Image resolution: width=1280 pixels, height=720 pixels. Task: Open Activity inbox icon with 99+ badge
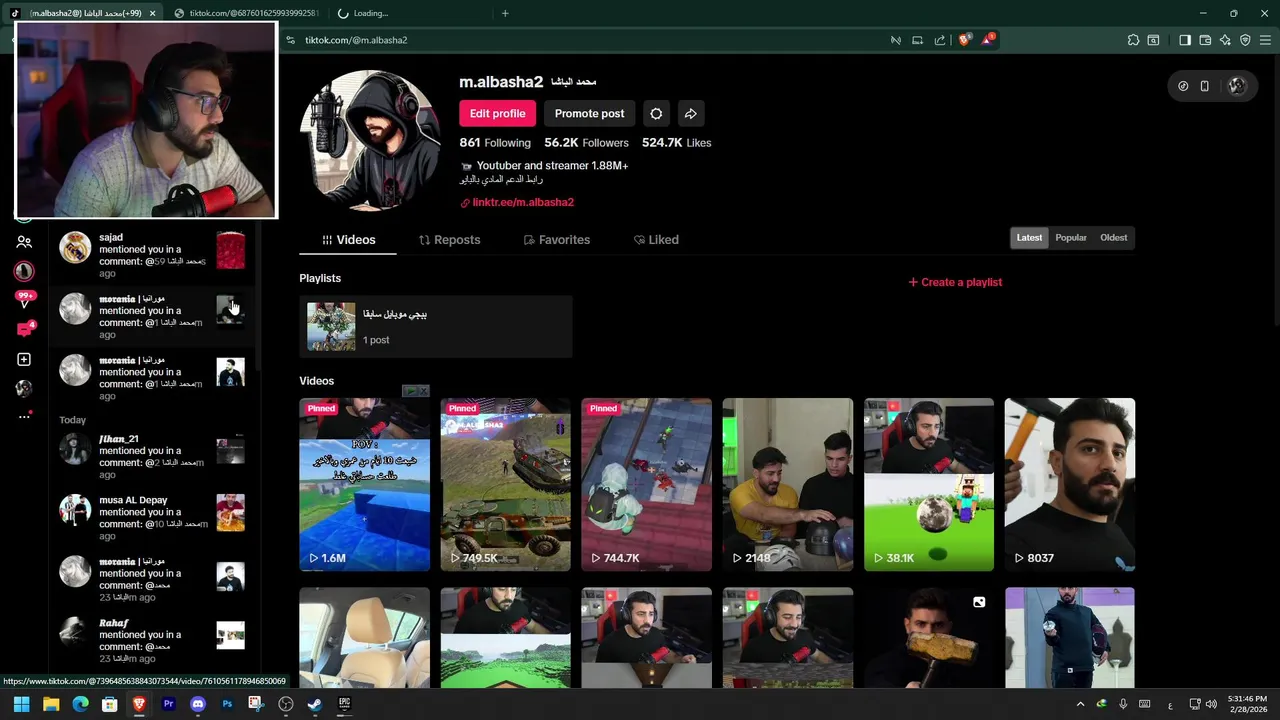pyautogui.click(x=24, y=300)
